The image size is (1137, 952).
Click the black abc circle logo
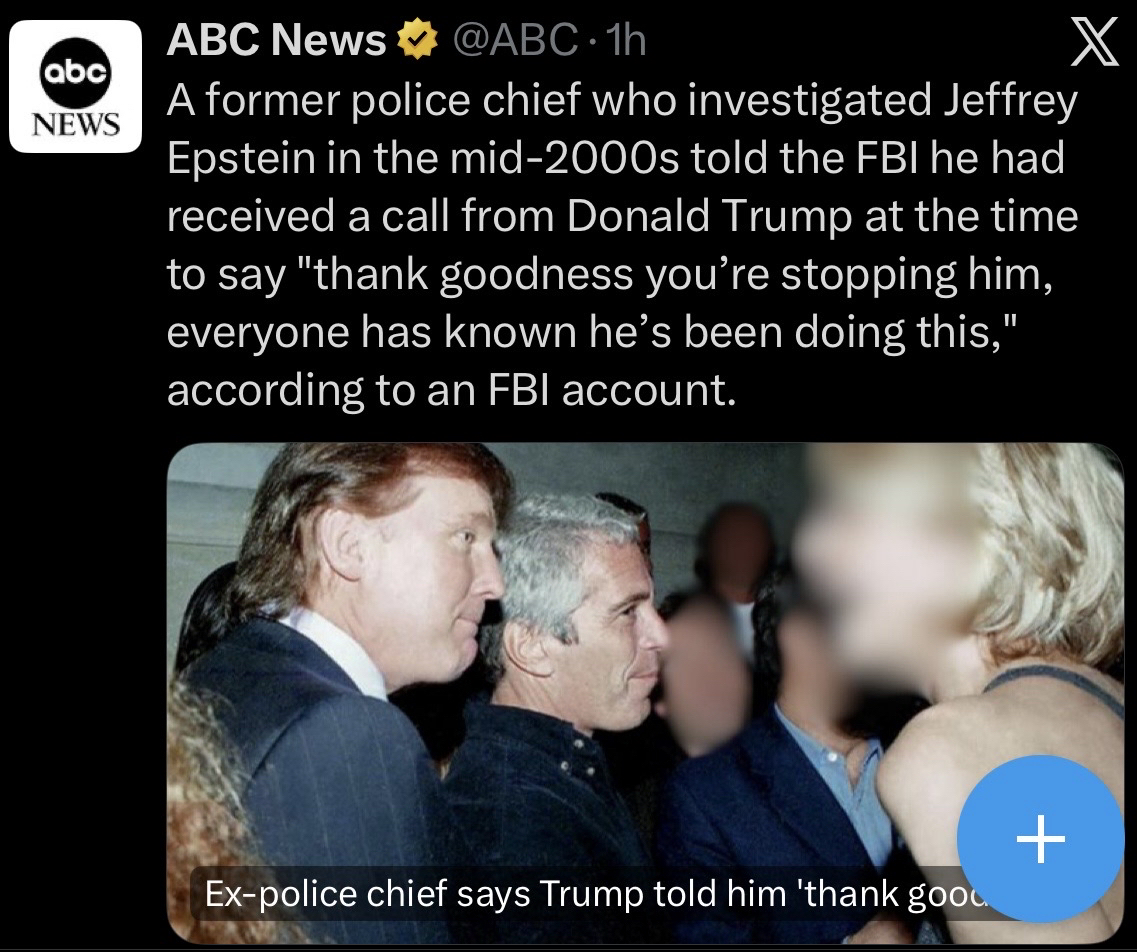point(75,72)
